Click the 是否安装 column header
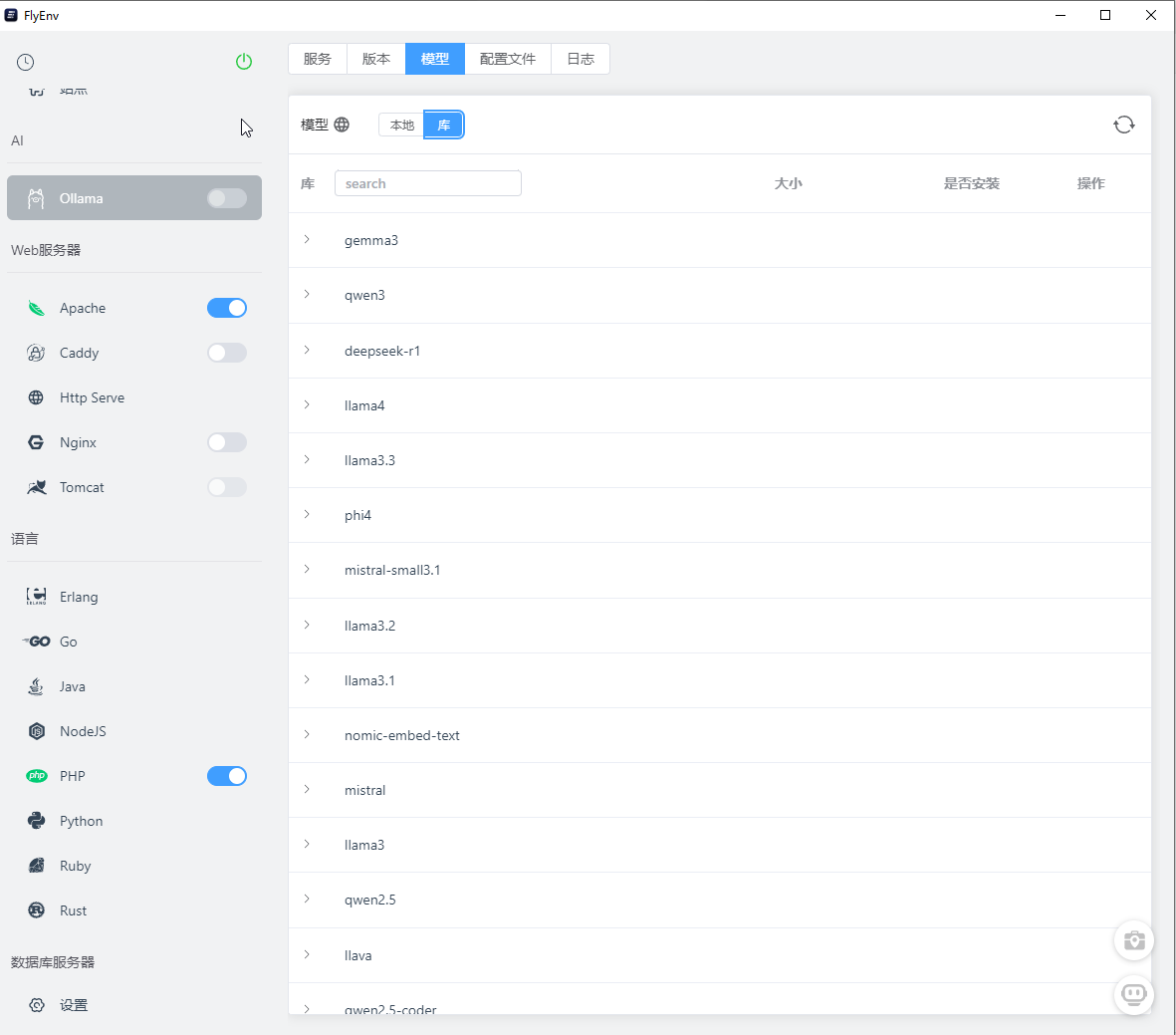 971,183
